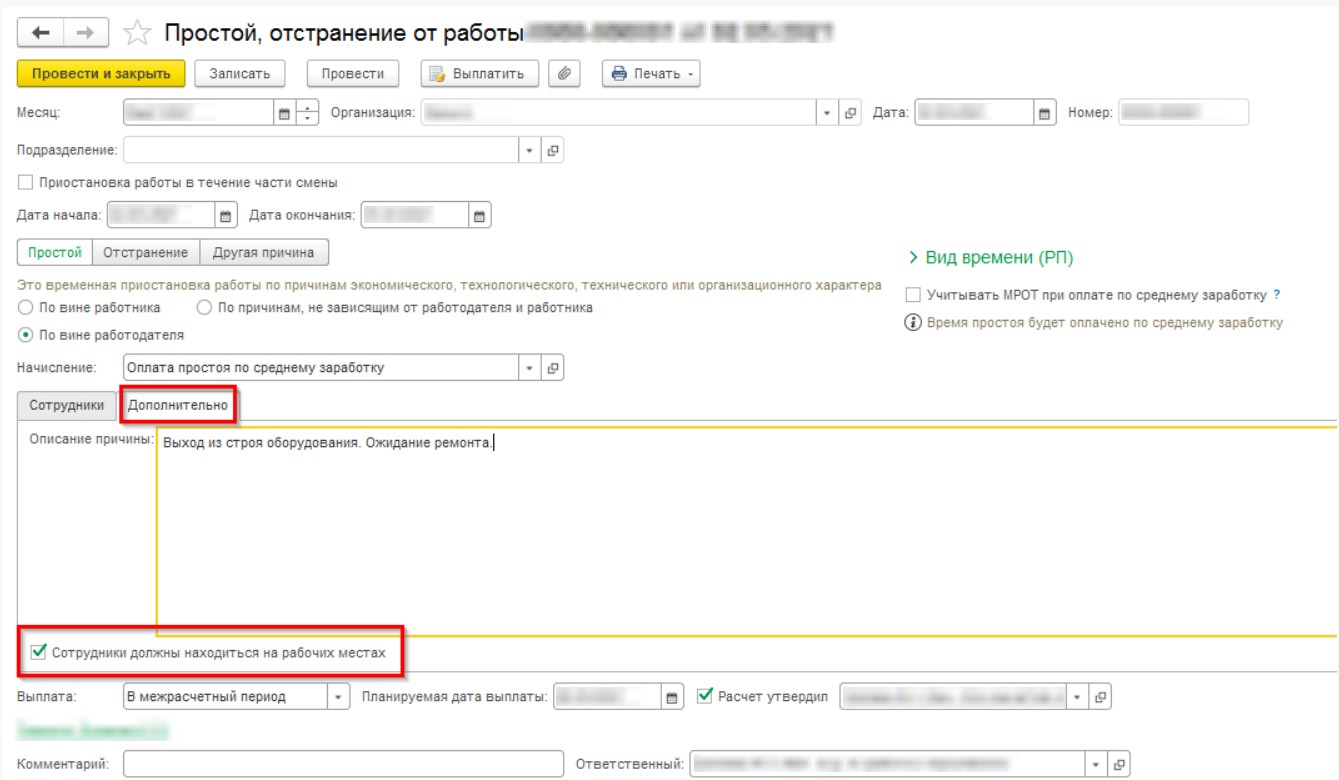
Task: Switch to the Простой mode tab
Action: click(55, 252)
